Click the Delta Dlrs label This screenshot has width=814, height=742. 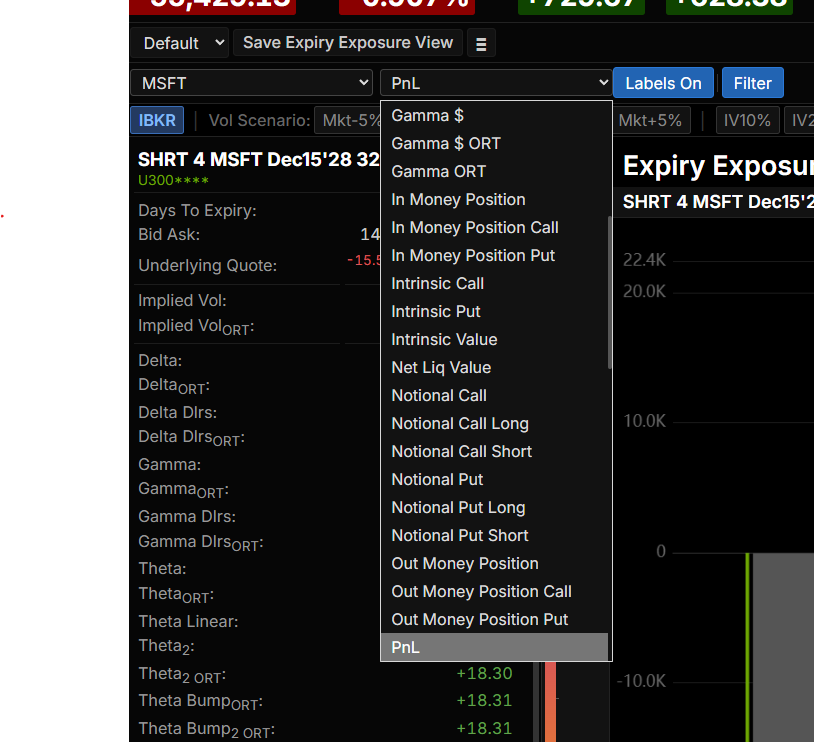[178, 412]
